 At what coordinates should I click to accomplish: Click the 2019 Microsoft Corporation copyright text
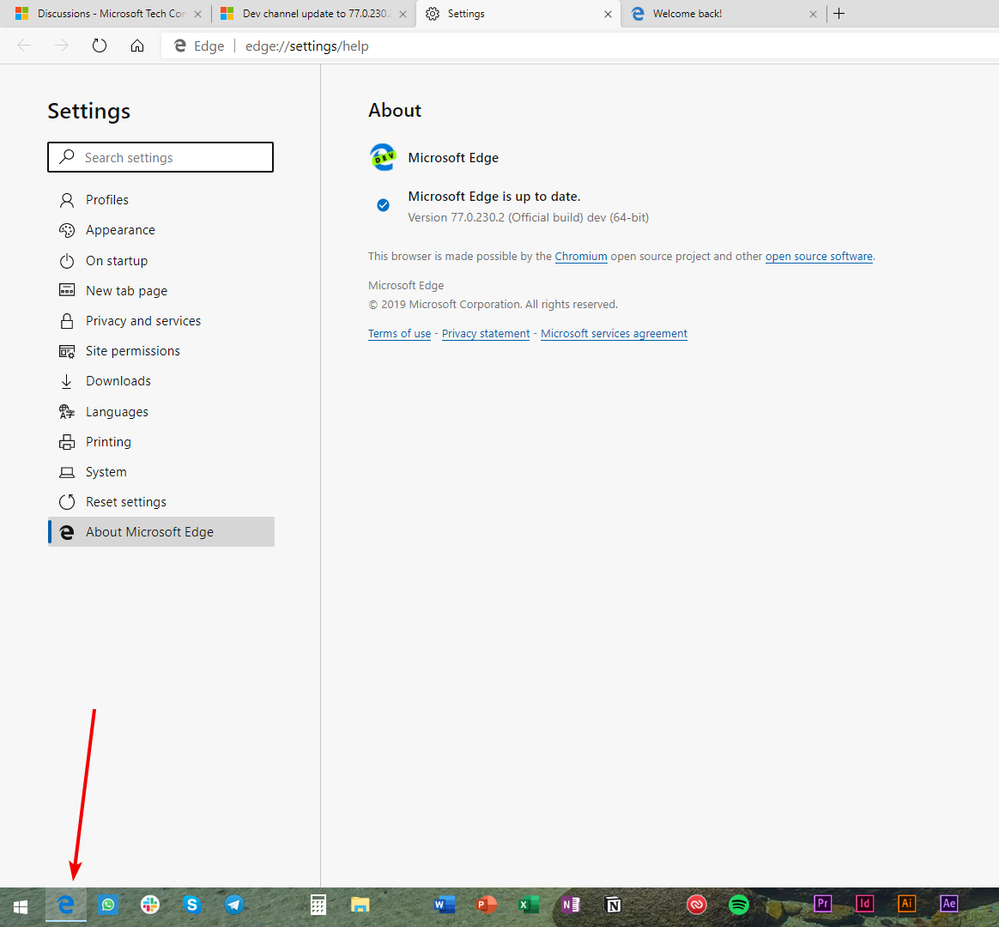[492, 305]
